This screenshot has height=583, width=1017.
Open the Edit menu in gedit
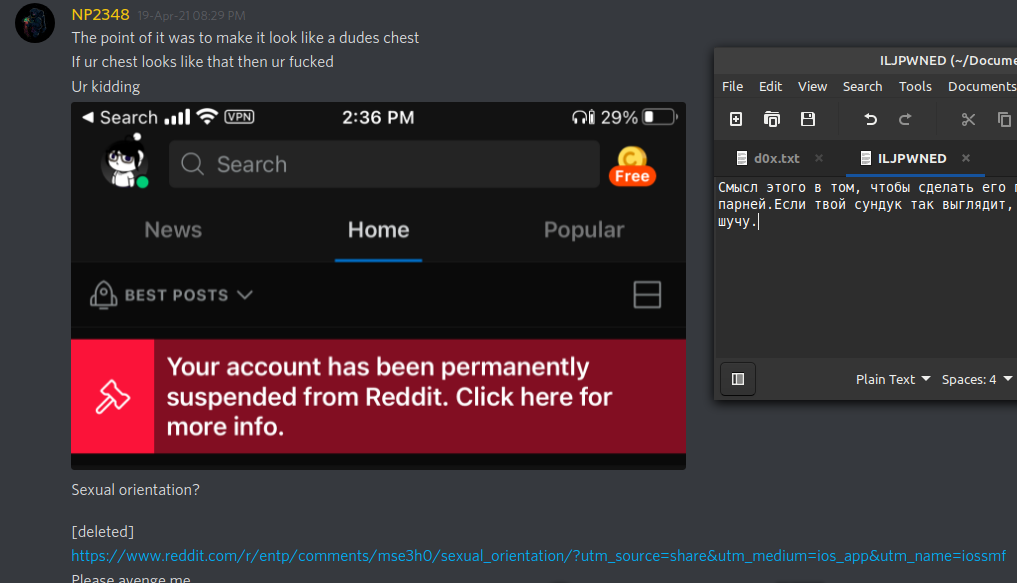(771, 86)
